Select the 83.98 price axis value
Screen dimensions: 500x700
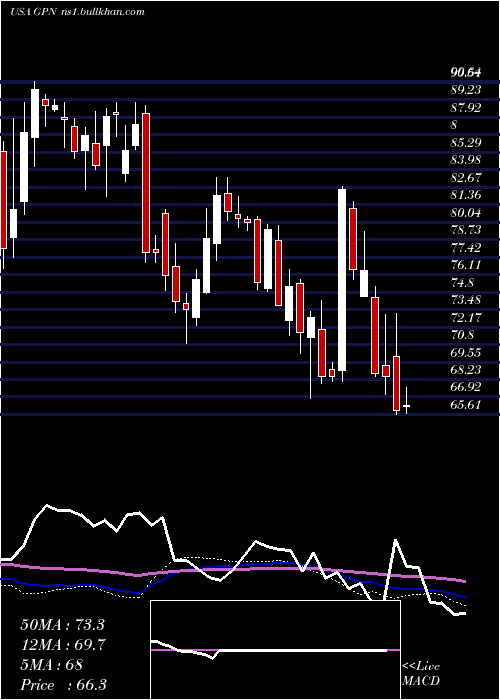coord(466,160)
